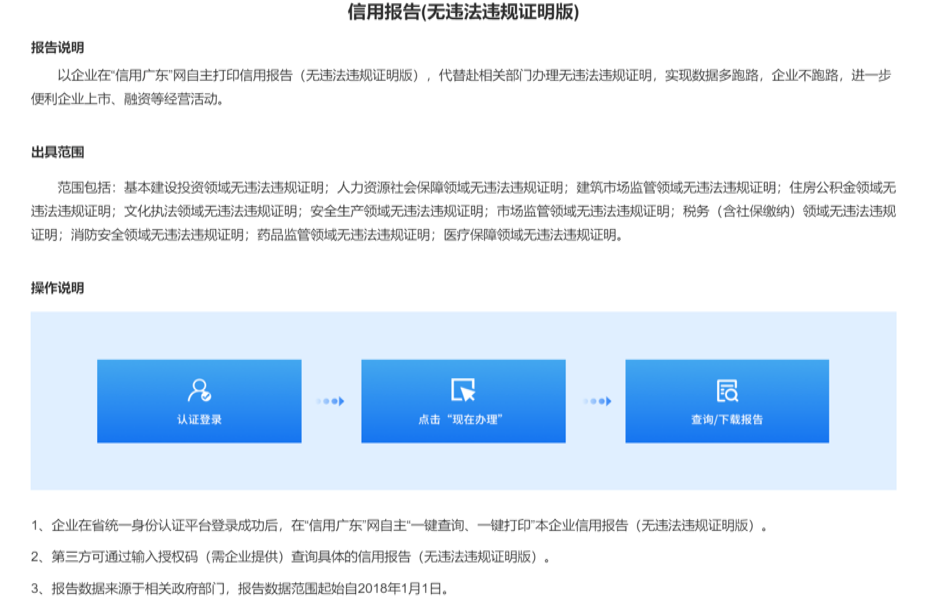Click note 2 about 第三方输入授权码

291,557
